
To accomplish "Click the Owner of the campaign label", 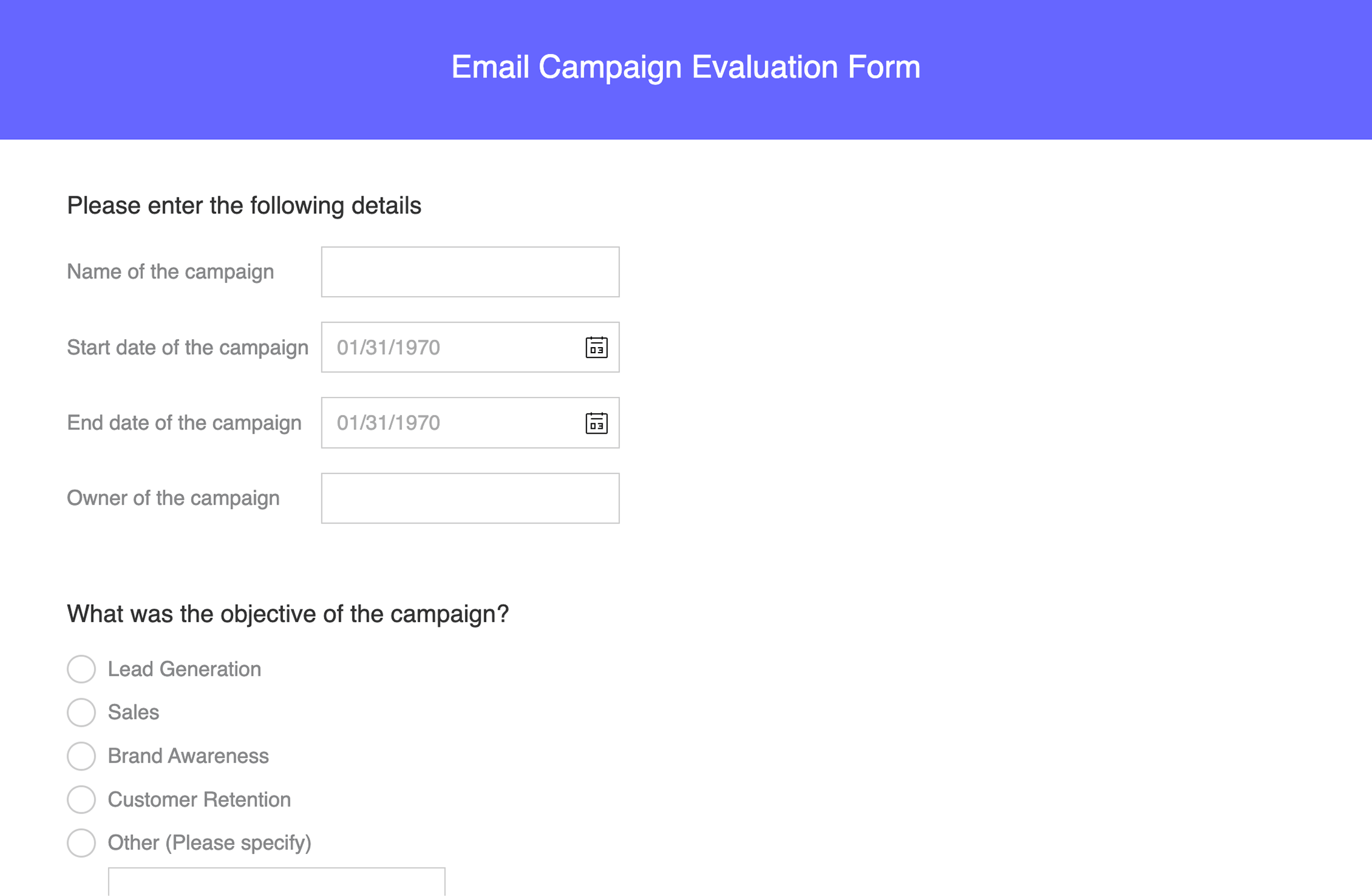I will (x=174, y=498).
